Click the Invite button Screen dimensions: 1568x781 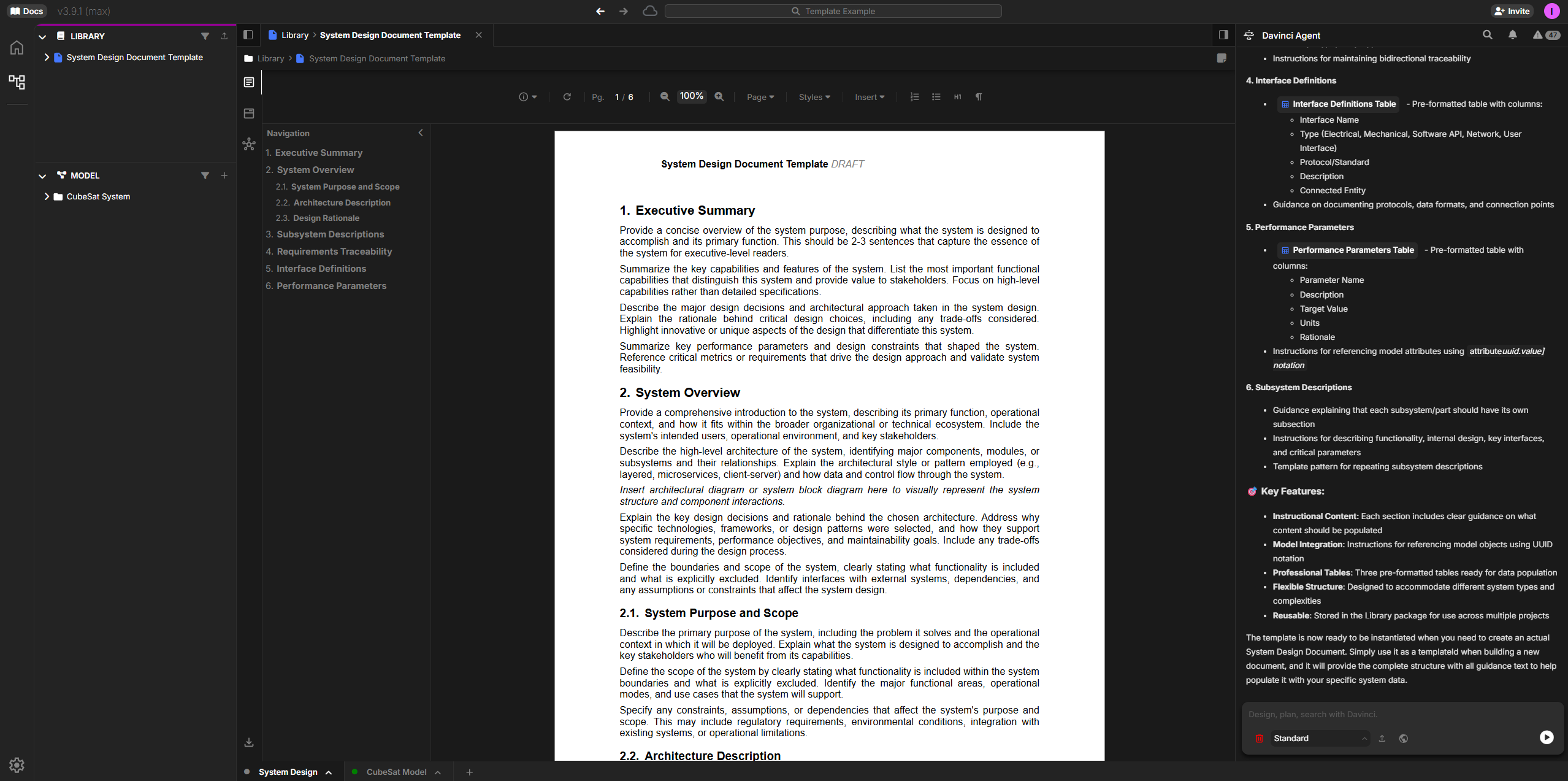pos(1511,10)
